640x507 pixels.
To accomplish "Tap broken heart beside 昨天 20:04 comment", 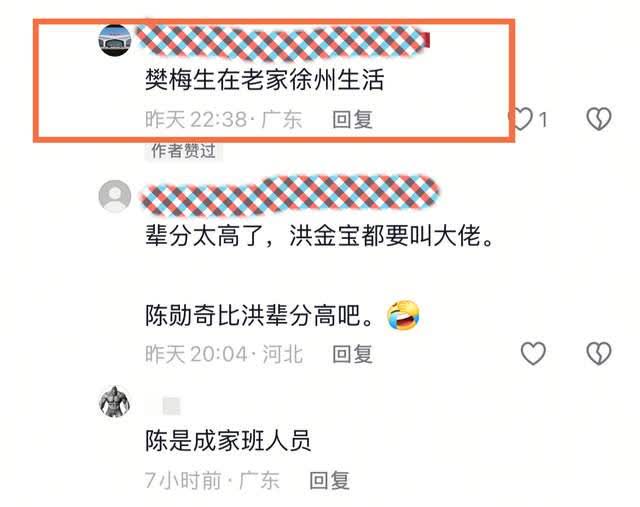I will [x=599, y=353].
